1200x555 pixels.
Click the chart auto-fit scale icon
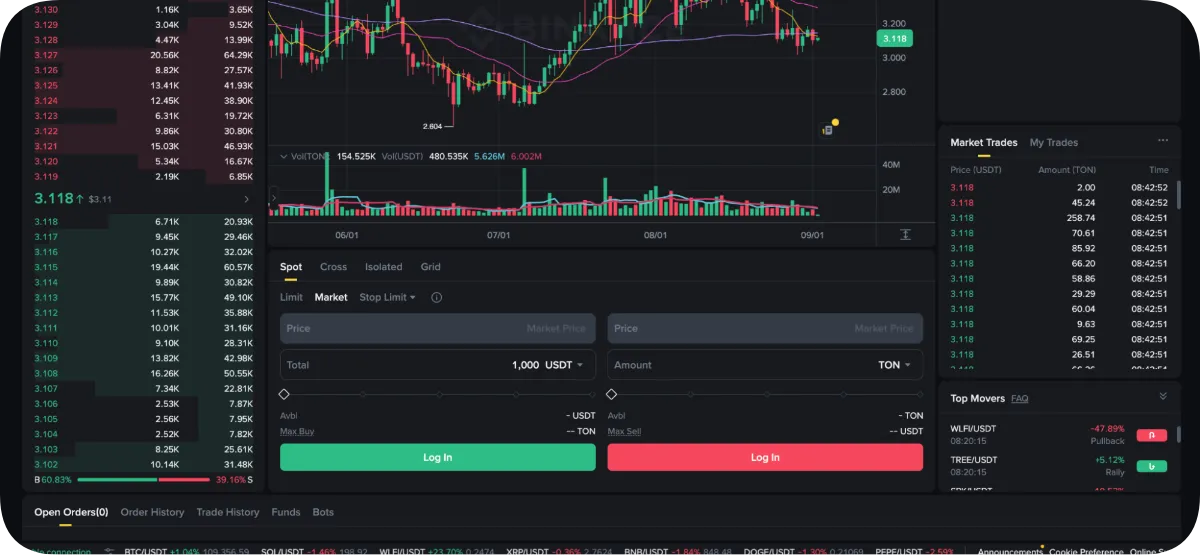click(x=905, y=234)
